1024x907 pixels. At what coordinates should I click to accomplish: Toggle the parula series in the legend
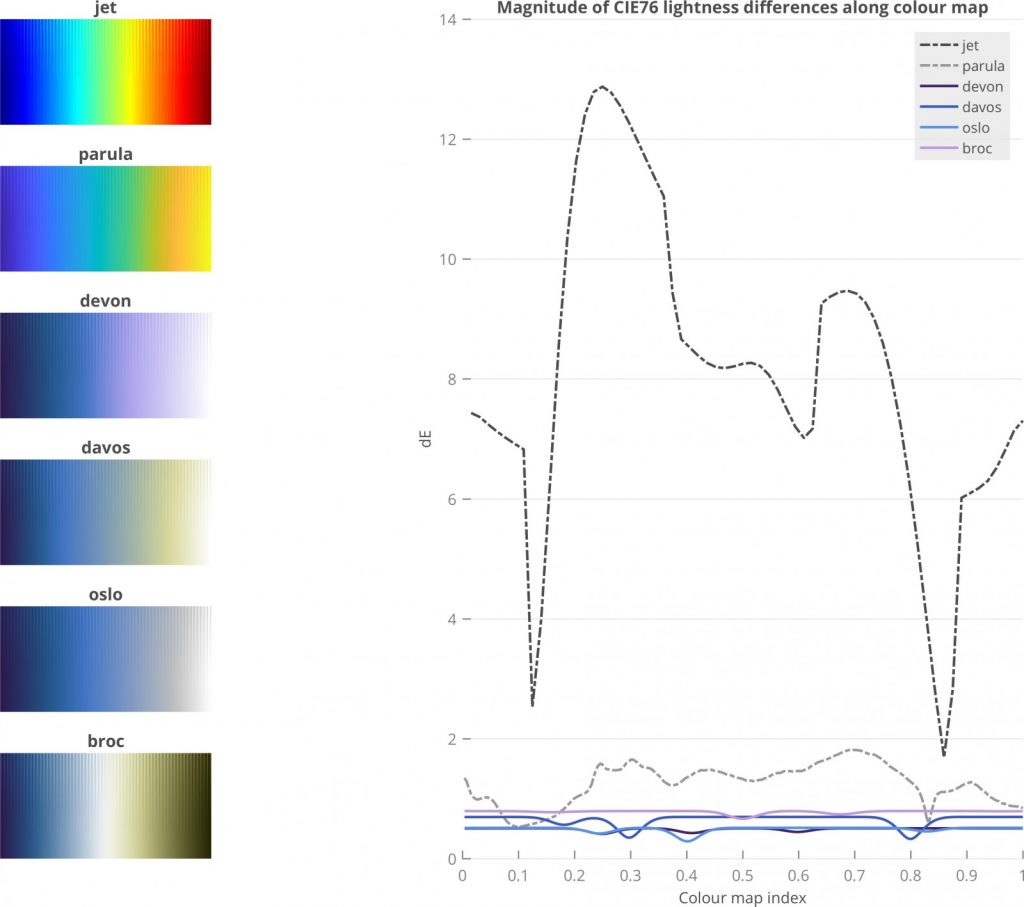(x=983, y=66)
